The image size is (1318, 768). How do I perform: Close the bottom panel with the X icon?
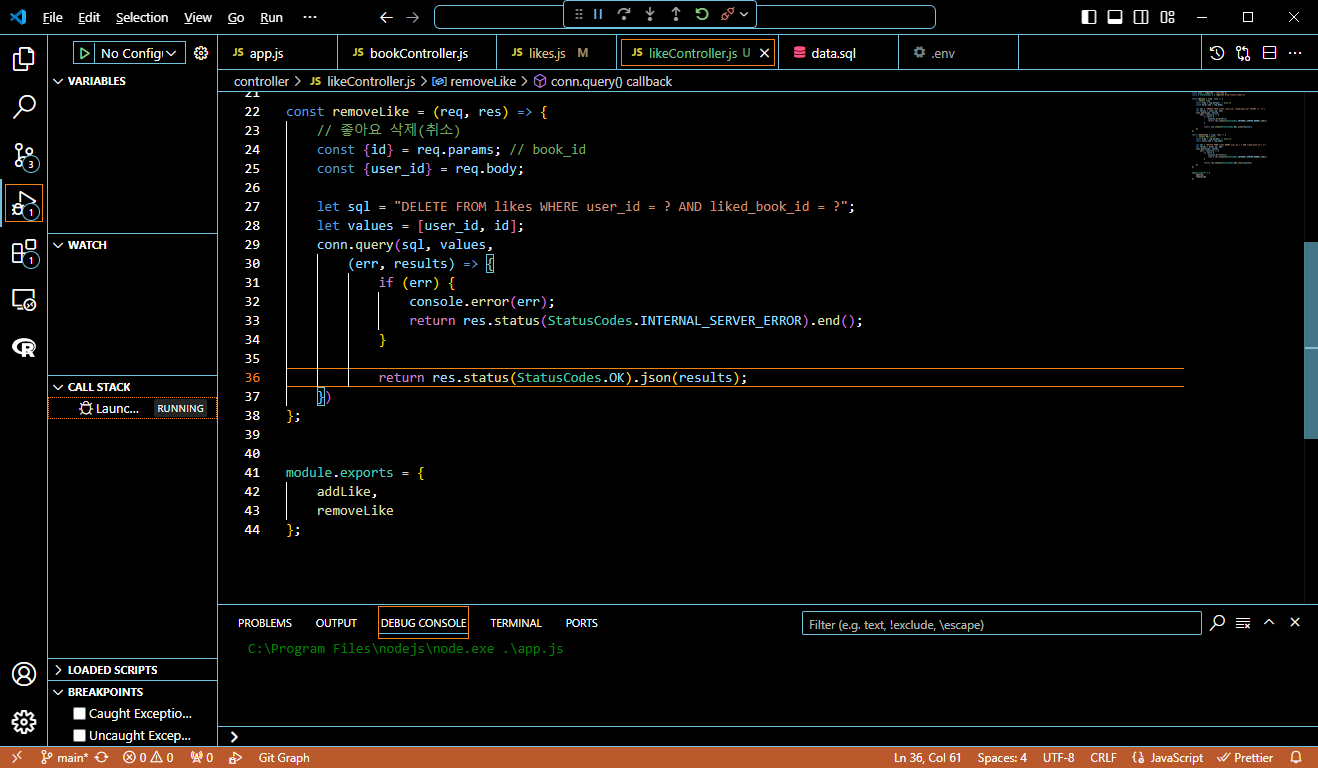[x=1295, y=622]
